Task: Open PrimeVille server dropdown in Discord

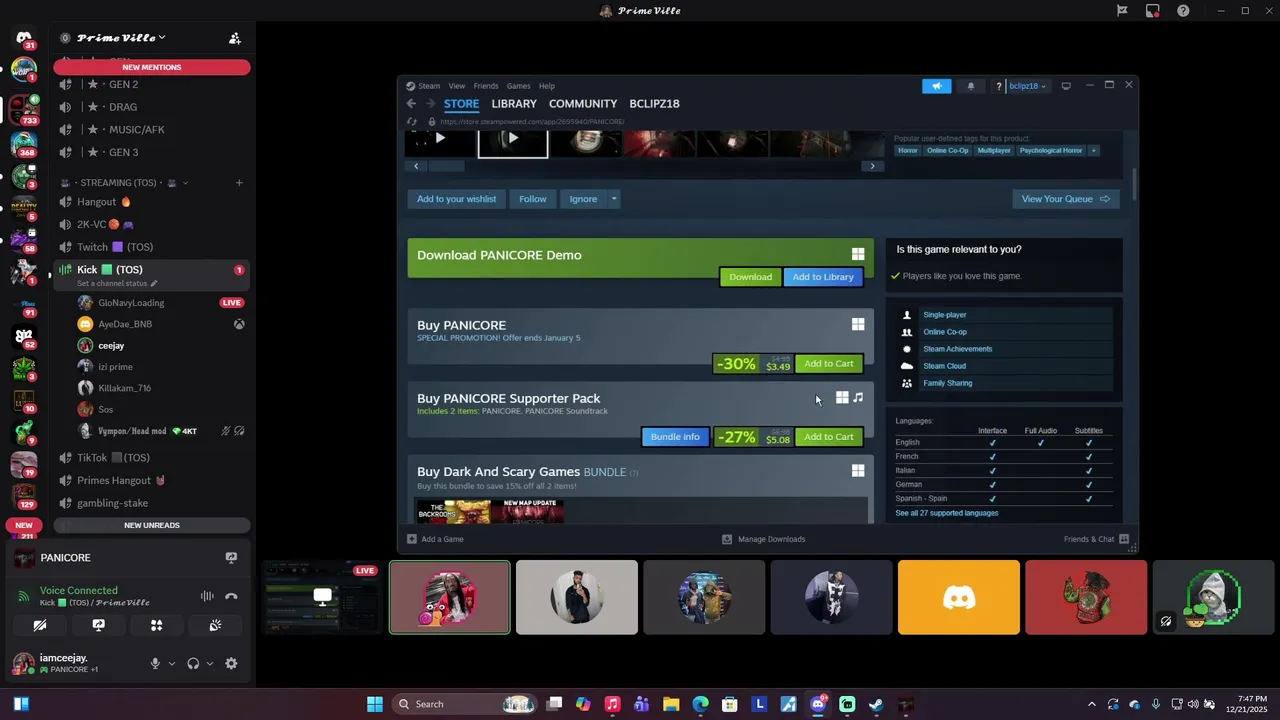Action: (122, 38)
